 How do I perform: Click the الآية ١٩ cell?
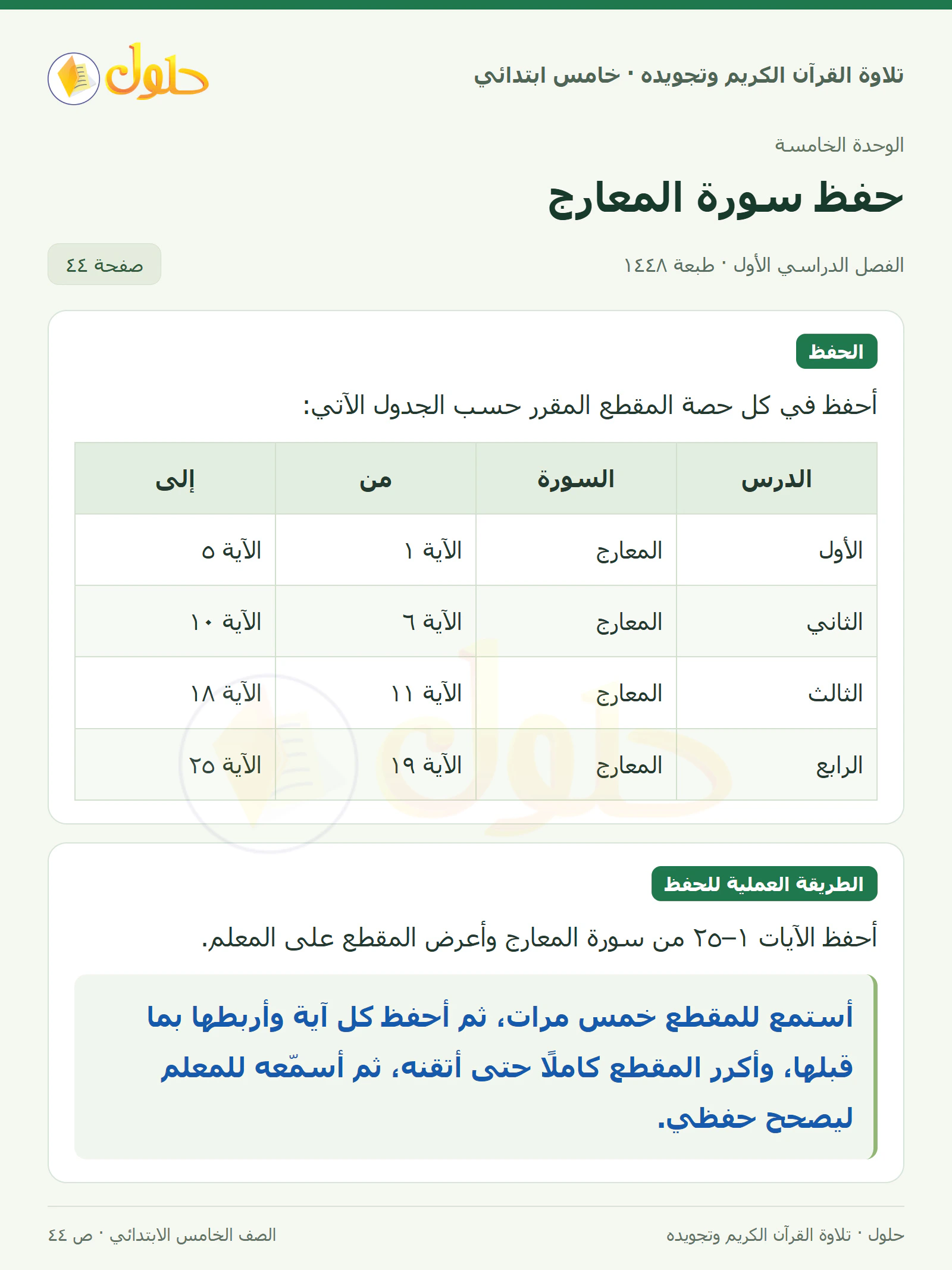pos(375,764)
